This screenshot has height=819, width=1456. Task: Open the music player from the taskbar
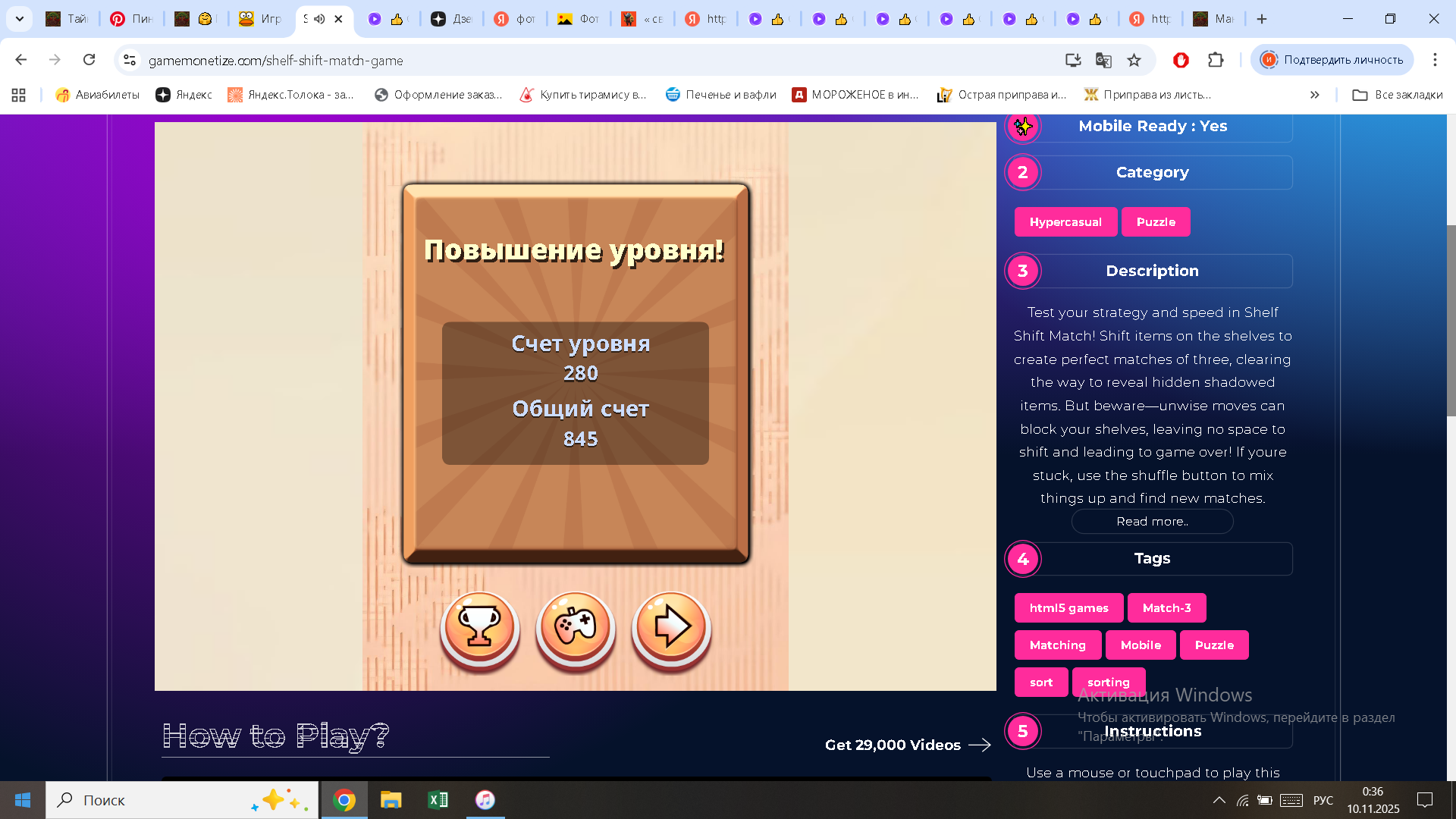click(x=485, y=800)
